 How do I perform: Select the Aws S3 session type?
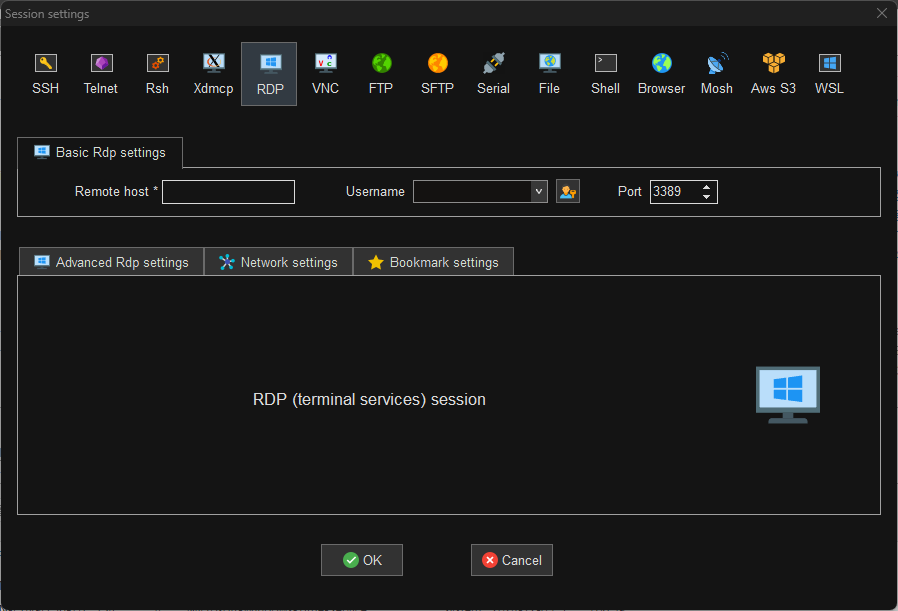[x=773, y=72]
